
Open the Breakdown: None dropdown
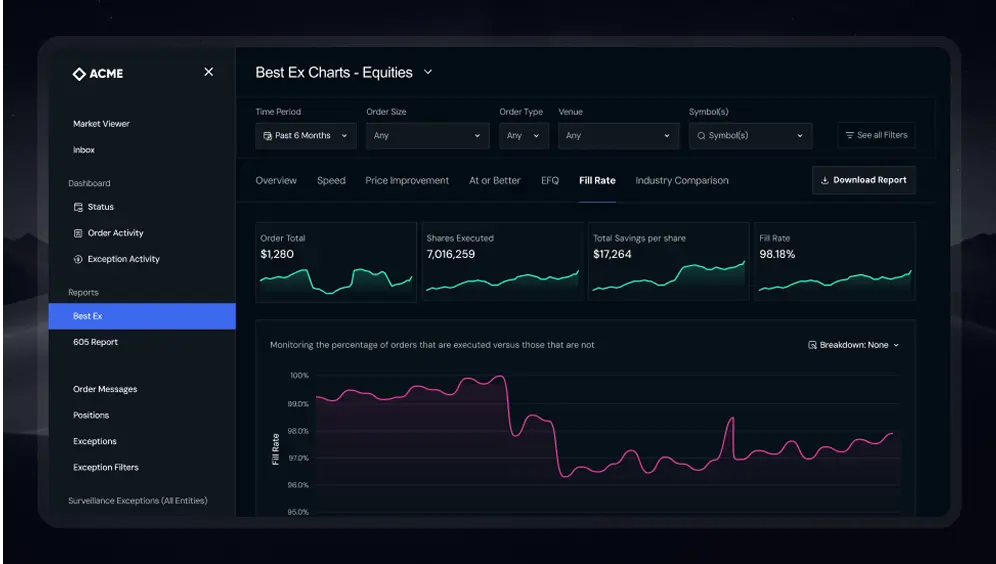(x=854, y=345)
